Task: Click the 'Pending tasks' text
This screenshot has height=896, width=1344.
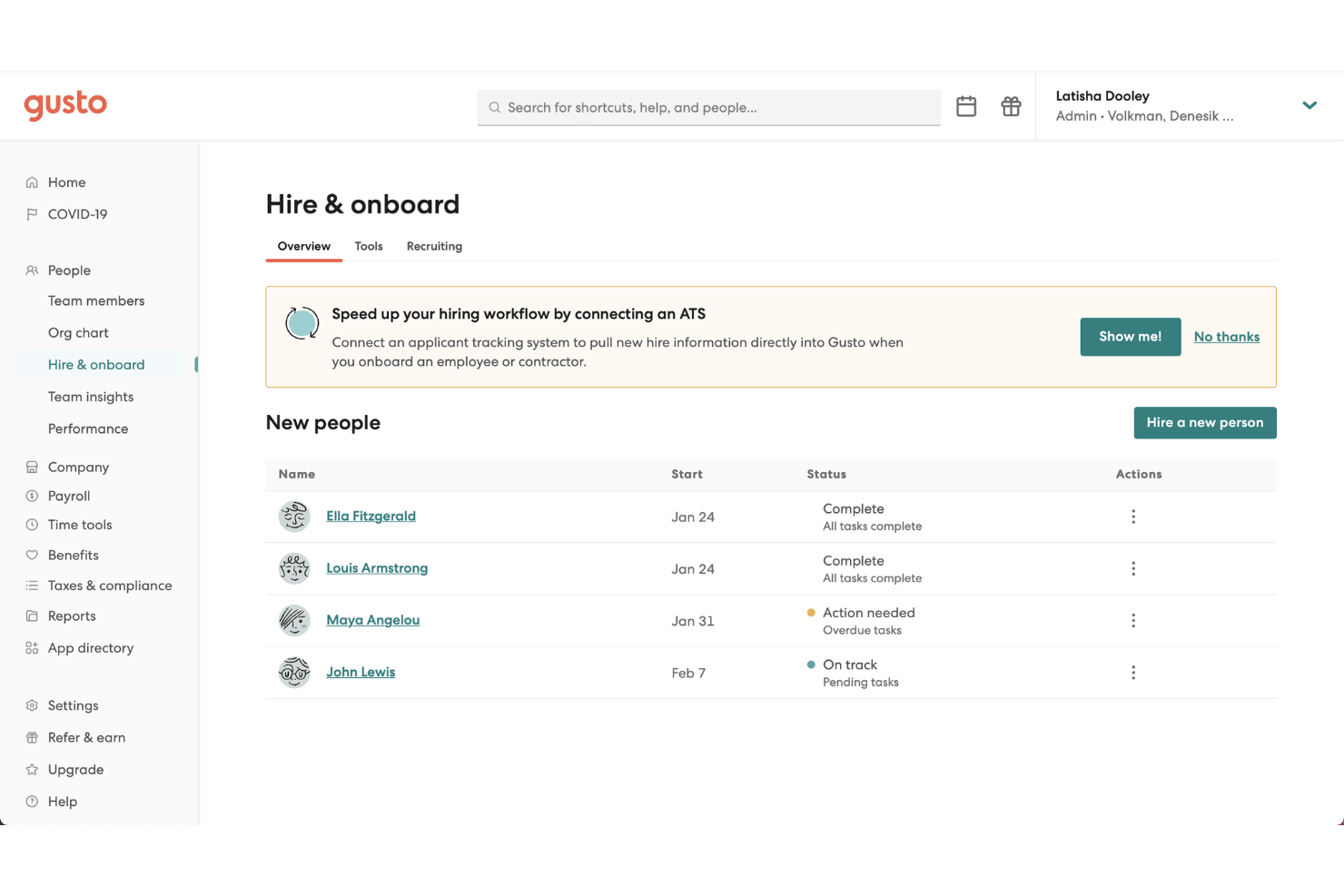Action: 861,683
